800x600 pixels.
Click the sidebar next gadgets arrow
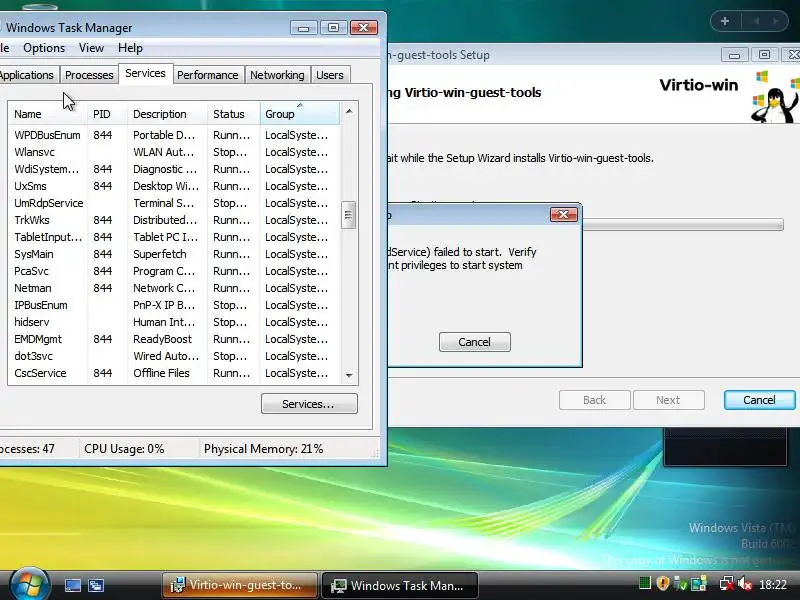(x=775, y=21)
